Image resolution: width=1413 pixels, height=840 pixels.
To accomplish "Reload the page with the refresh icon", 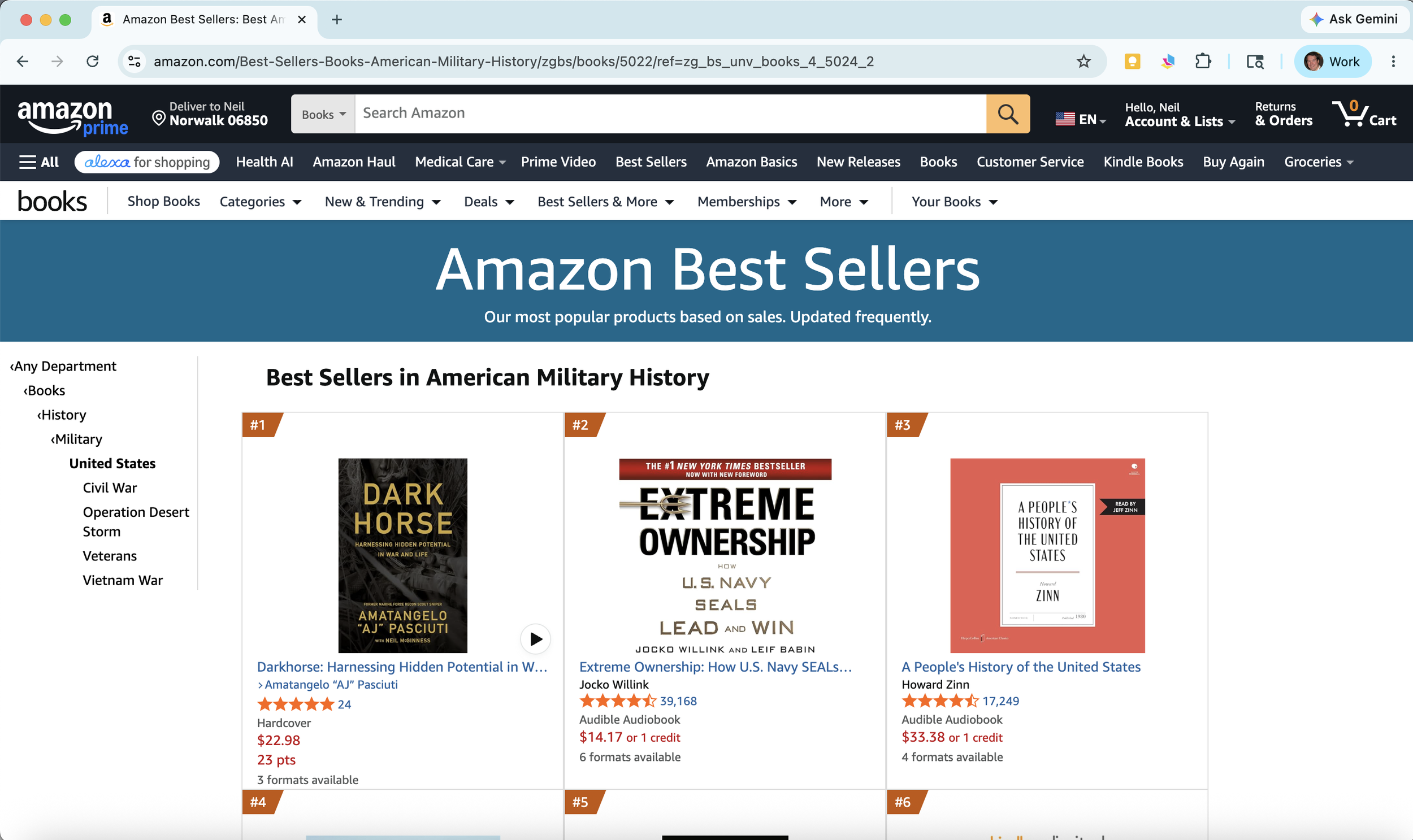I will coord(92,61).
